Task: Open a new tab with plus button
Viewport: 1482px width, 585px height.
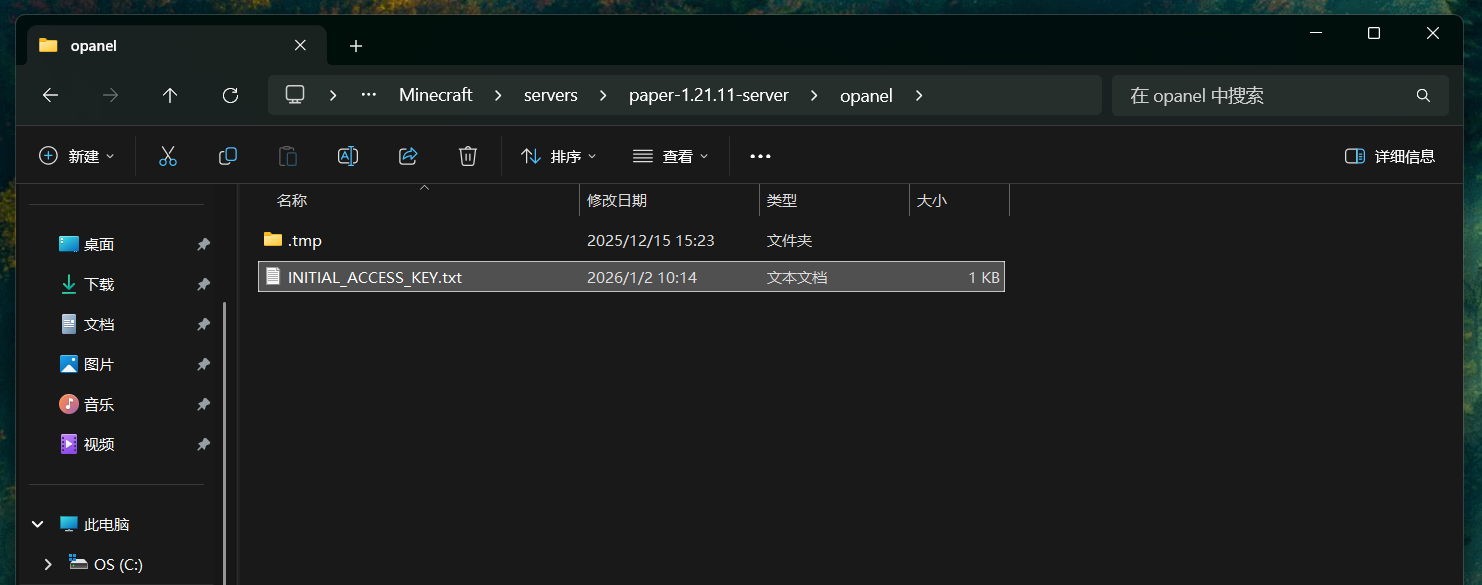Action: coord(356,46)
